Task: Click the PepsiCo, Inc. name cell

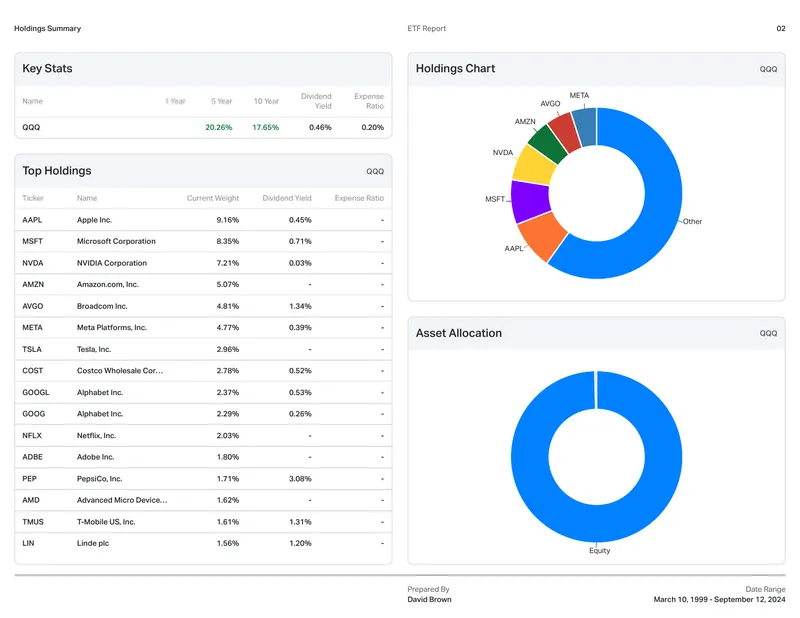Action: coord(99,479)
